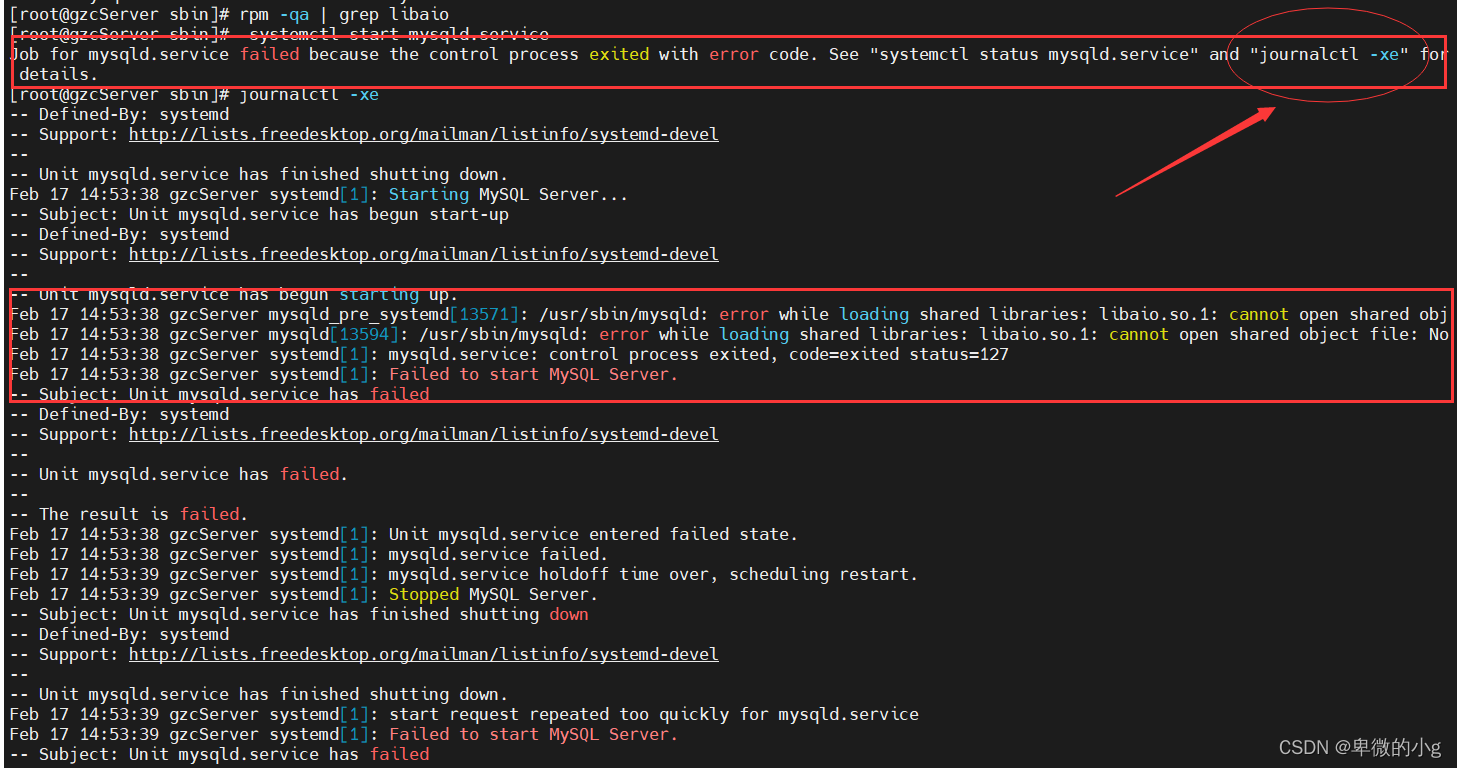The height and width of the screenshot is (768, 1457).
Task: Select quoted "journalctl -xe" in the error message
Action: (1329, 54)
